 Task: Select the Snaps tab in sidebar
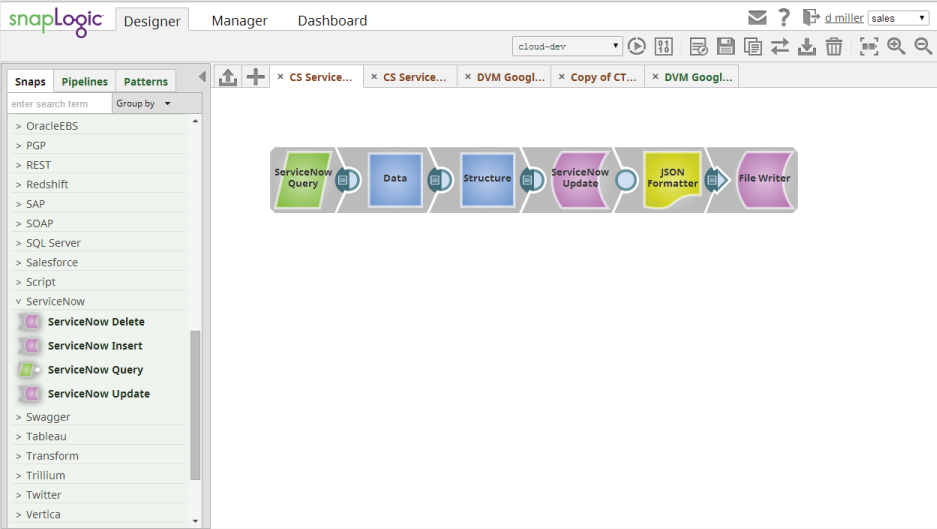pyautogui.click(x=30, y=81)
